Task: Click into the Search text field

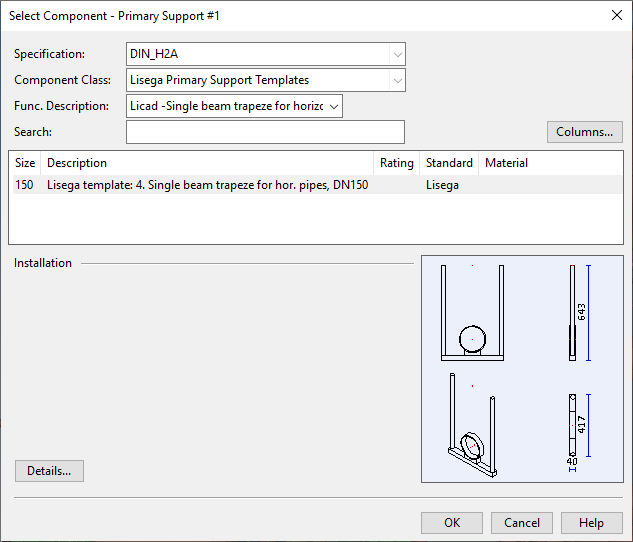Action: 265,132
